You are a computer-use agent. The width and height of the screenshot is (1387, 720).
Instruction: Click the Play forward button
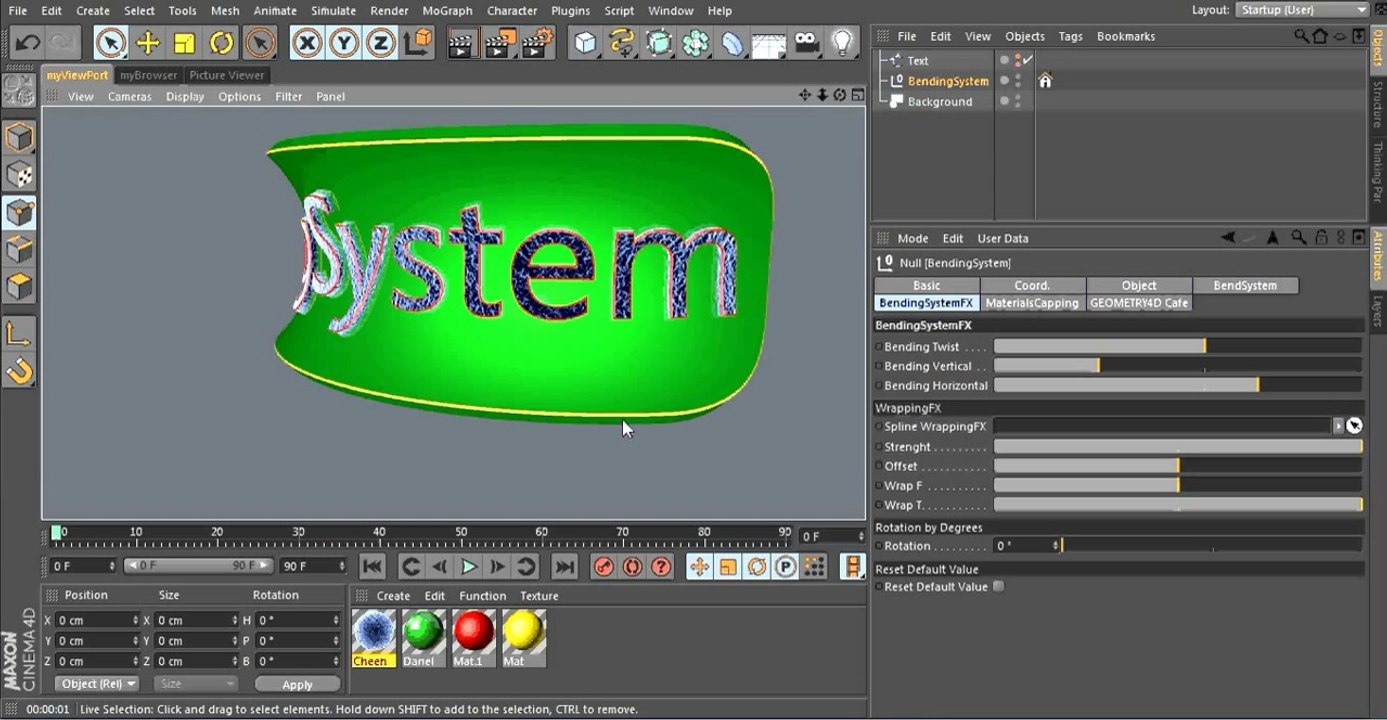pyautogui.click(x=468, y=567)
